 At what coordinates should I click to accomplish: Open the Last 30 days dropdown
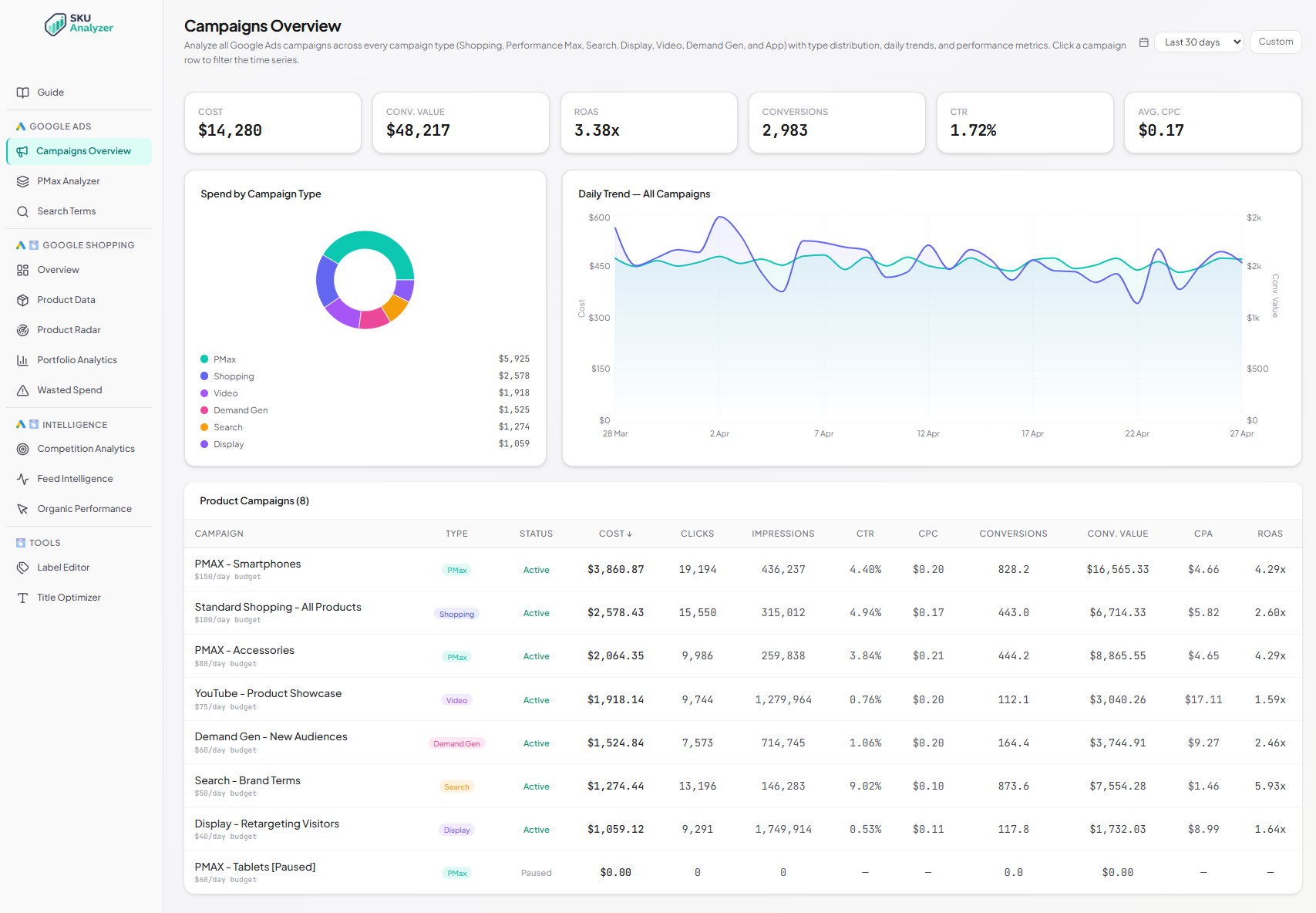pos(1199,42)
